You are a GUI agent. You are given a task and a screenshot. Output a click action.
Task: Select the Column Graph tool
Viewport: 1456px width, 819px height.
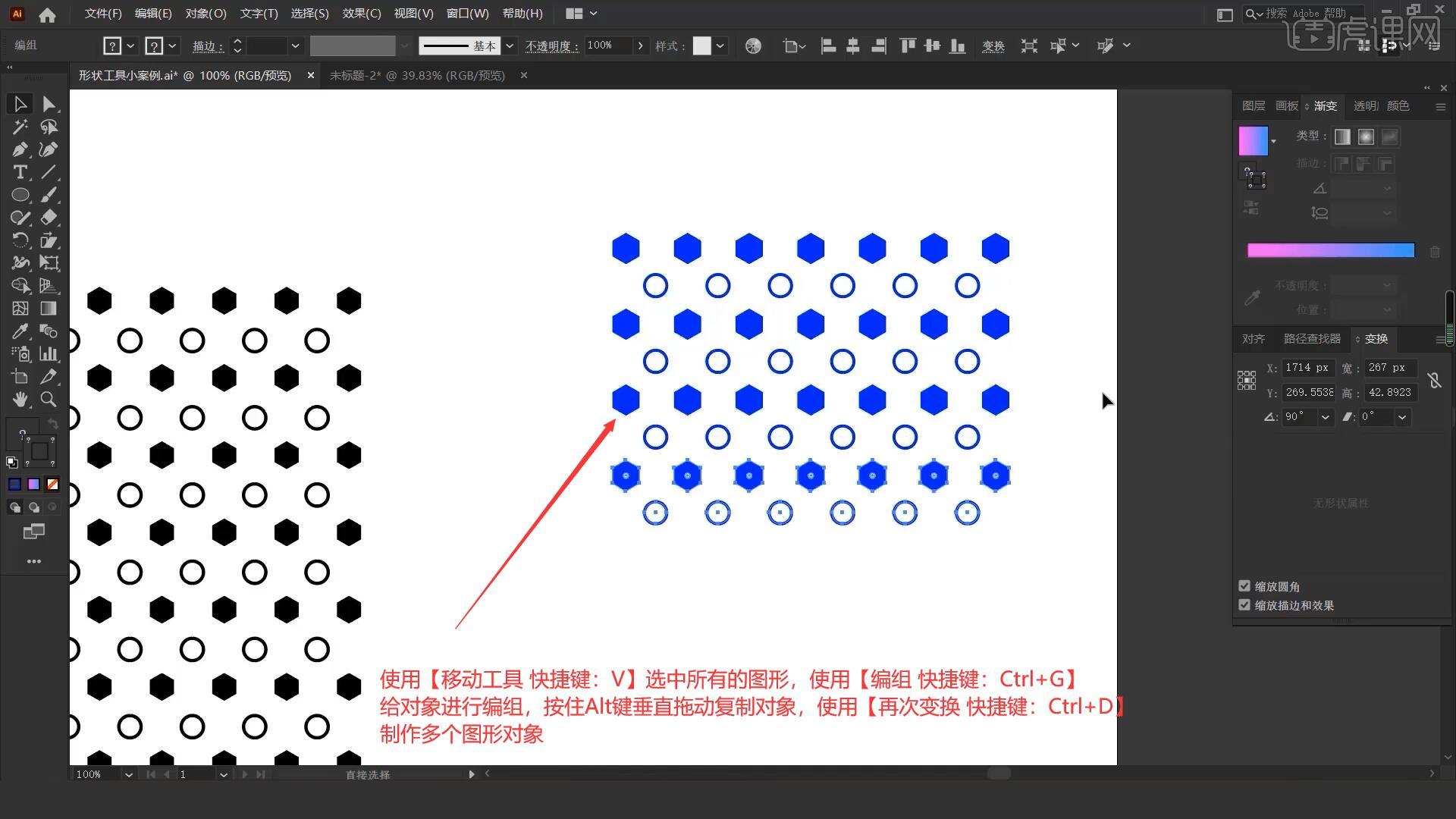pyautogui.click(x=49, y=354)
